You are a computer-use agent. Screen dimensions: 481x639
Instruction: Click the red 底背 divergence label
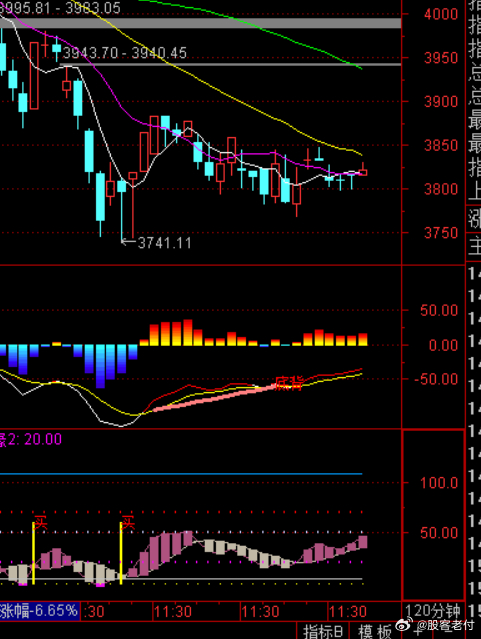coord(289,383)
